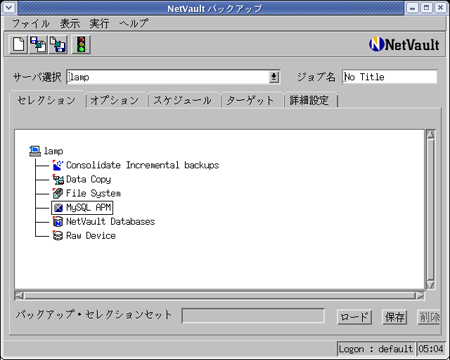The height and width of the screenshot is (360, 450).
Task: Click the load selection set toolbar icon
Action: click(38, 44)
